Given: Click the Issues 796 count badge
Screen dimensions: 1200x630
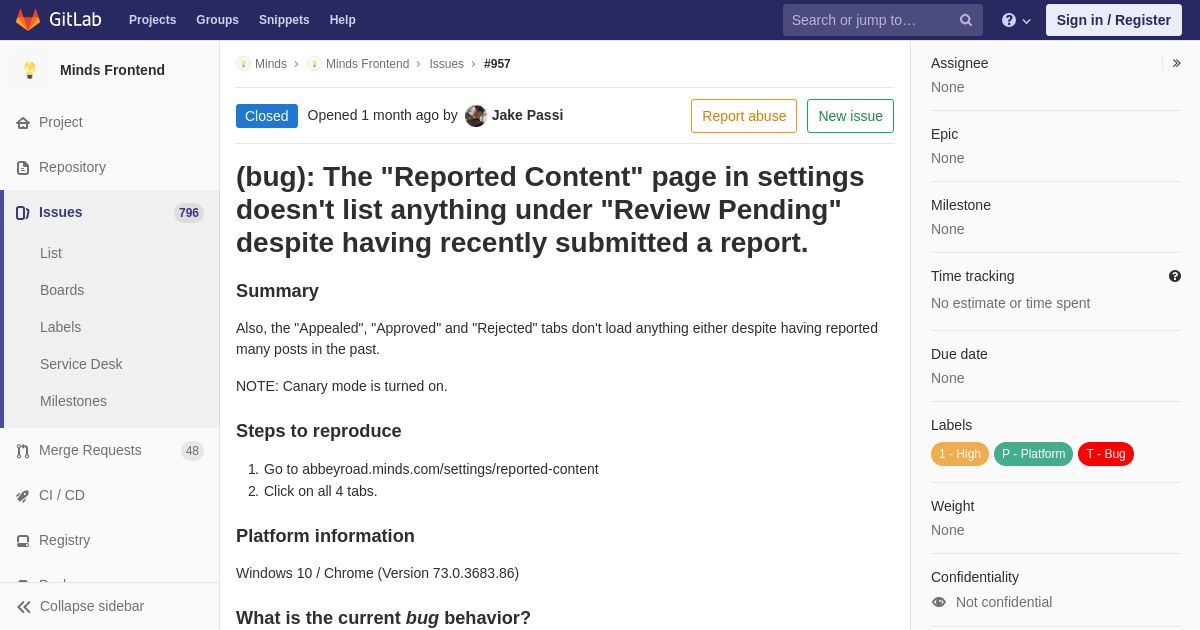Looking at the screenshot, I should point(189,213).
